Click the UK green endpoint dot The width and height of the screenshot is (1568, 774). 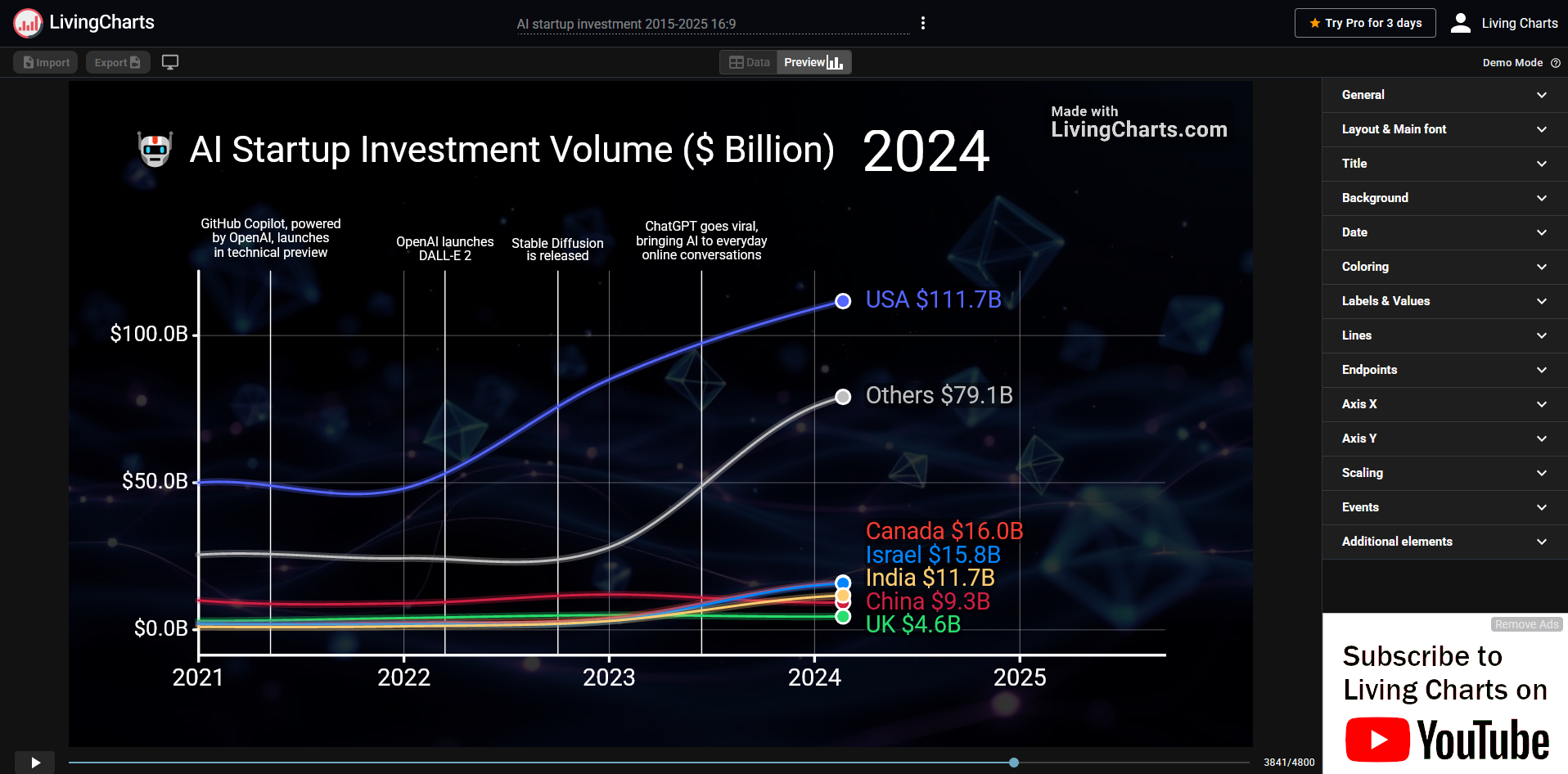pos(843,616)
